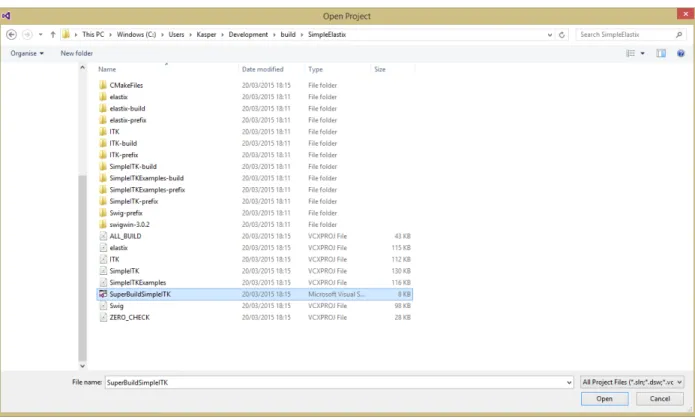
Task: Select the ITK VCXPROJ file icon
Action: 103,259
